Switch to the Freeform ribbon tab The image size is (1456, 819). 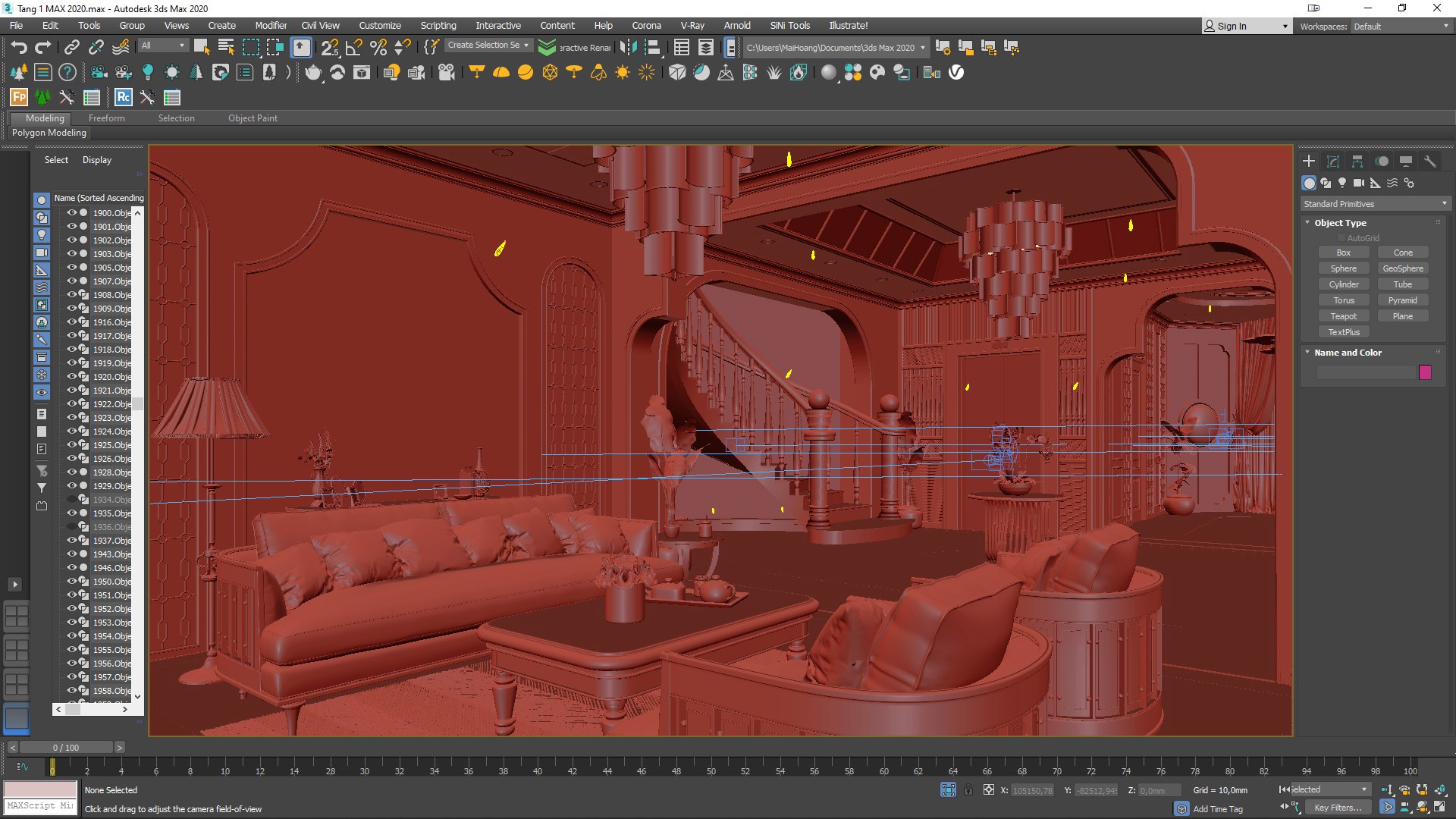[106, 118]
